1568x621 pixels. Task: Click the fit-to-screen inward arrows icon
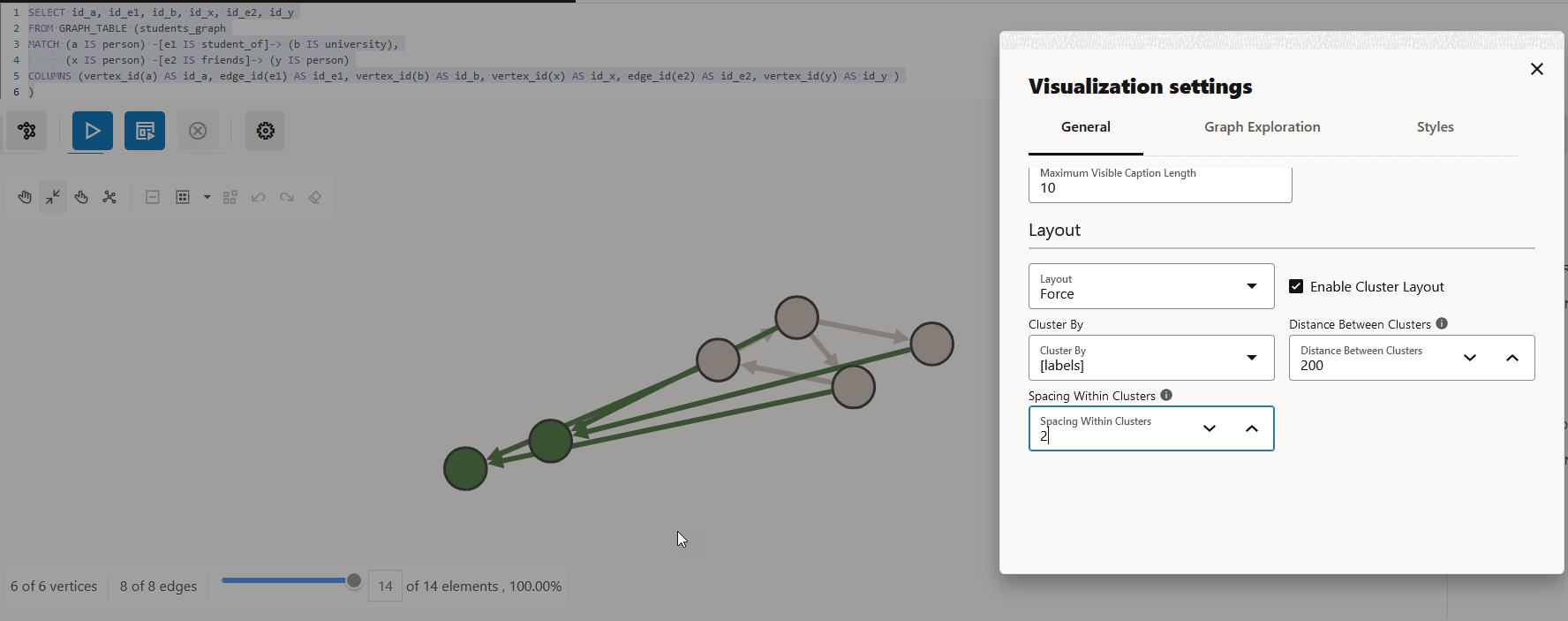point(53,197)
